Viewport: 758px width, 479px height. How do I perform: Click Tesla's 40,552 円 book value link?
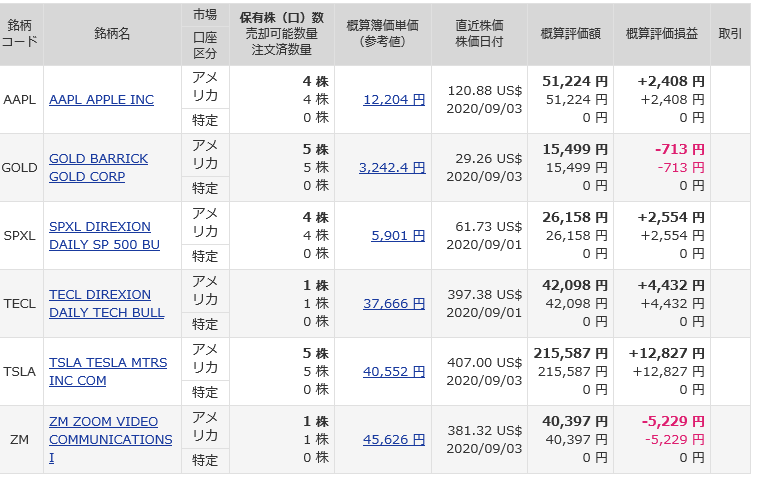tap(394, 371)
